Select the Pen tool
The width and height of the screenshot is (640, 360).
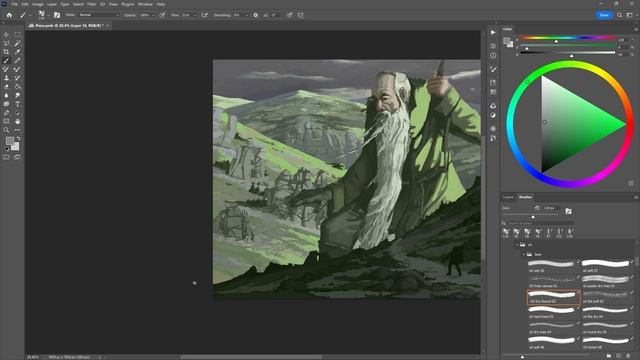pyautogui.click(x=6, y=113)
